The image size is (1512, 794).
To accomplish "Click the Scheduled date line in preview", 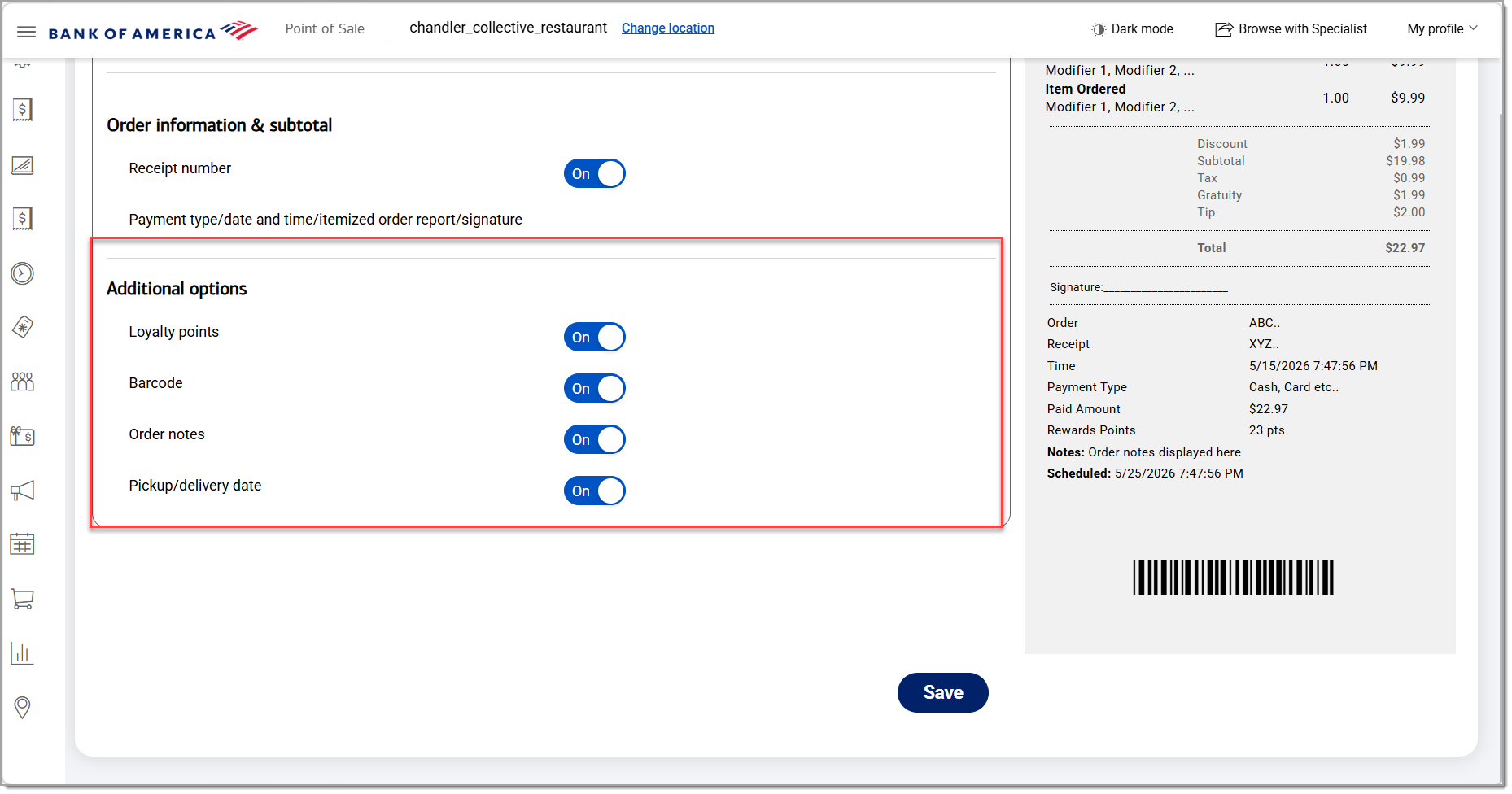I will tap(1145, 473).
